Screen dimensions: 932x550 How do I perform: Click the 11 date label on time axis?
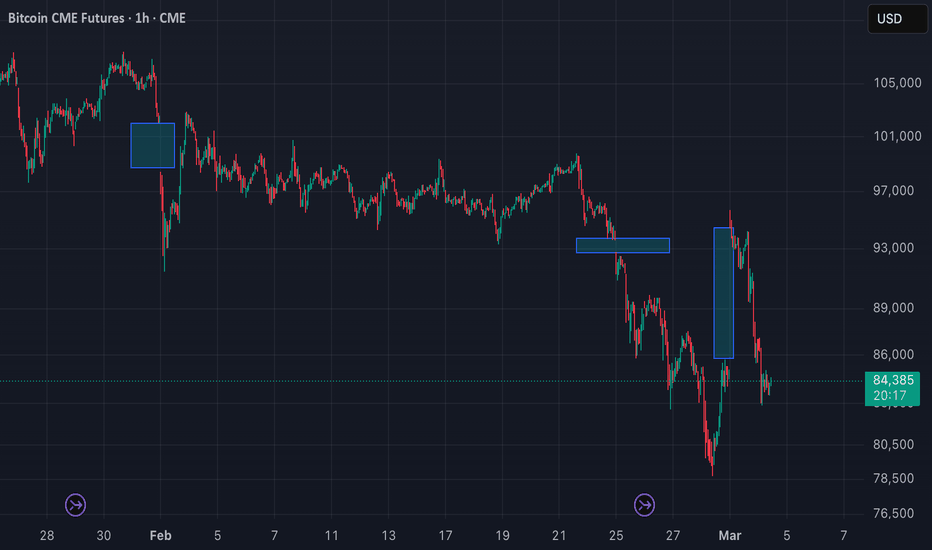(x=331, y=536)
